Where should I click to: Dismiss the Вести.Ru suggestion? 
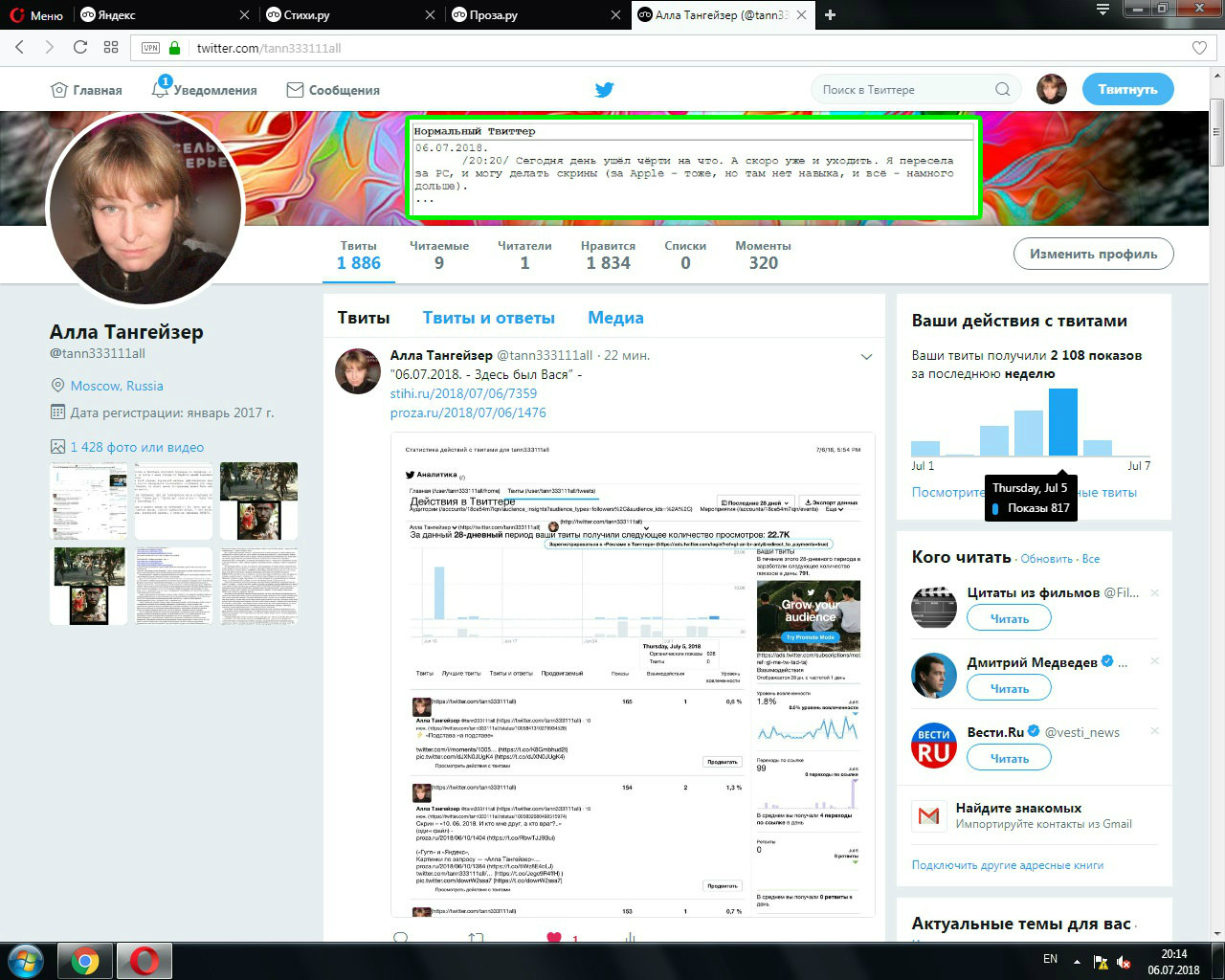coord(1155,731)
